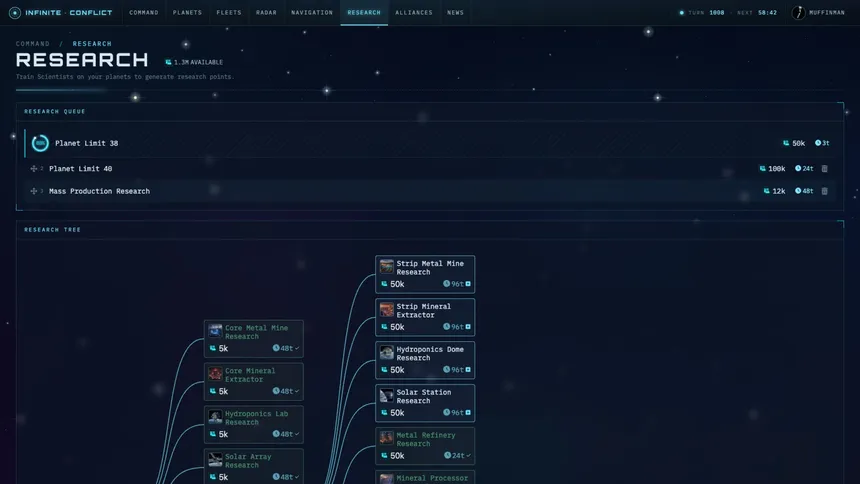The height and width of the screenshot is (484, 860).
Task: Click the 1.3M Available research points text
Action: [x=199, y=63]
